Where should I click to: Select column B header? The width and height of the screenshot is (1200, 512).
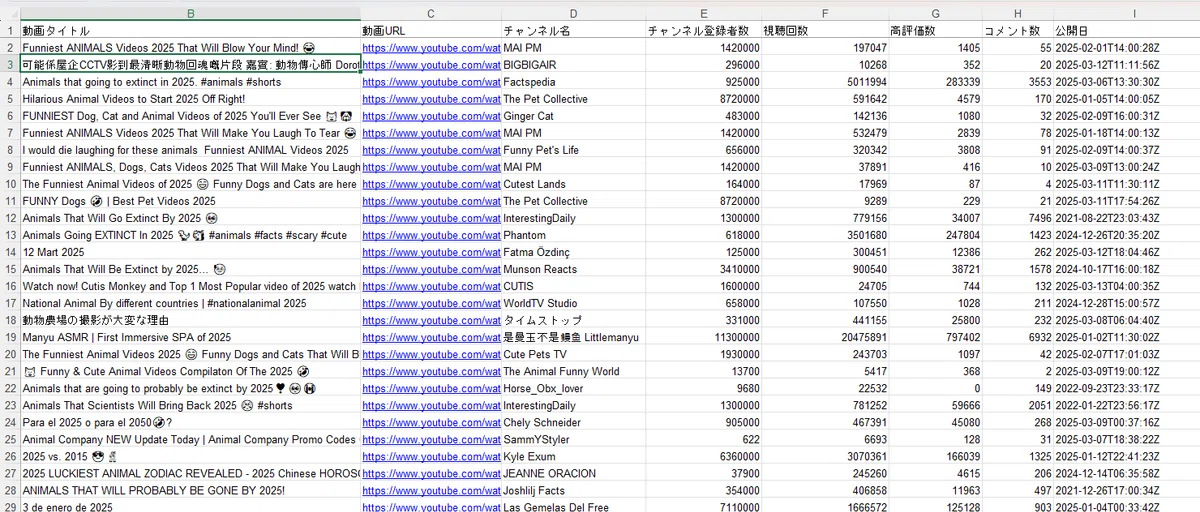pyautogui.click(x=190, y=13)
